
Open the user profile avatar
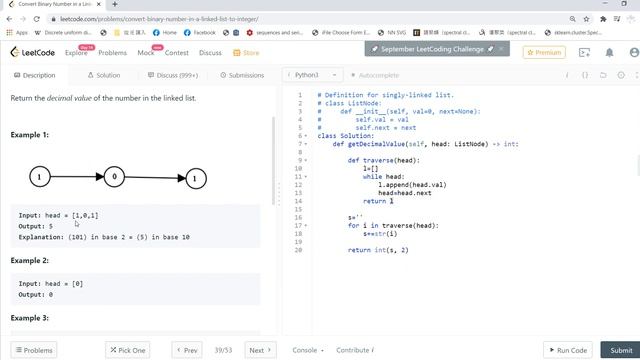click(634, 52)
